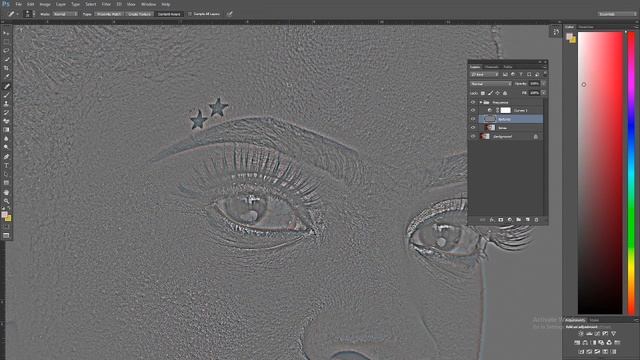The height and width of the screenshot is (360, 640).
Task: Select the Dodge tool
Action: [6, 147]
